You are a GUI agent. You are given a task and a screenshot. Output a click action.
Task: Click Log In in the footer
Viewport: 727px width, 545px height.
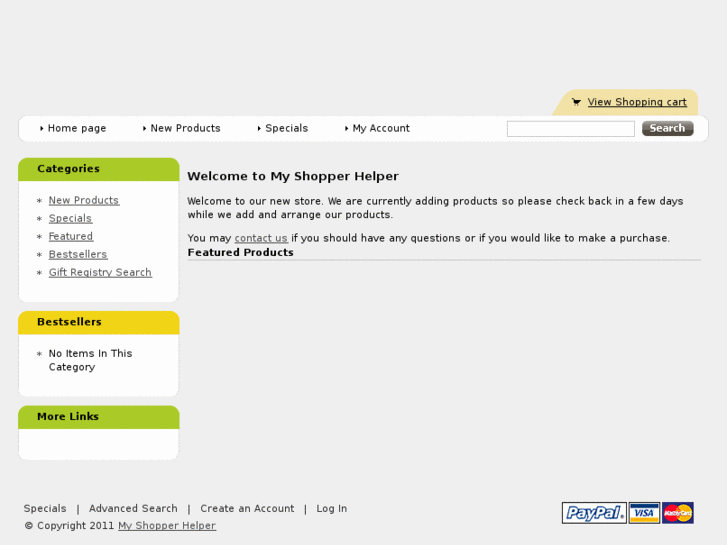(332, 508)
